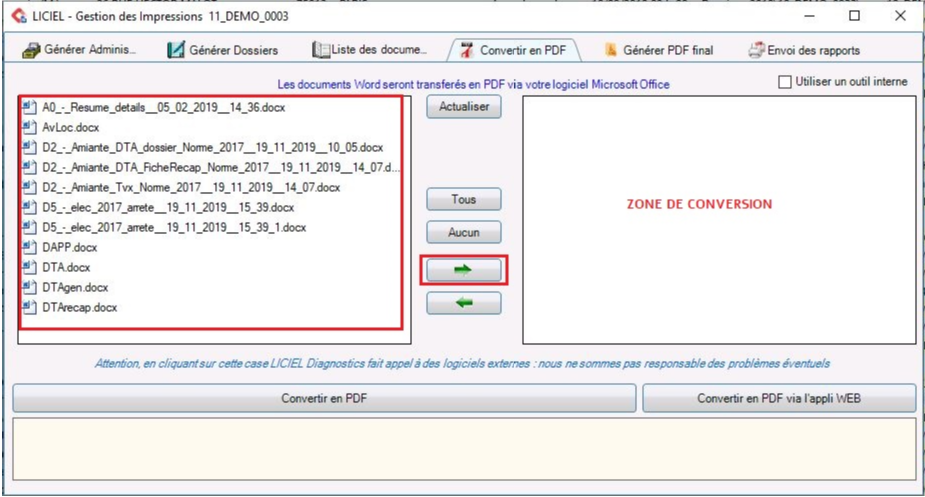Click Convertir en PDF via l'appli WEB

pyautogui.click(x=778, y=398)
